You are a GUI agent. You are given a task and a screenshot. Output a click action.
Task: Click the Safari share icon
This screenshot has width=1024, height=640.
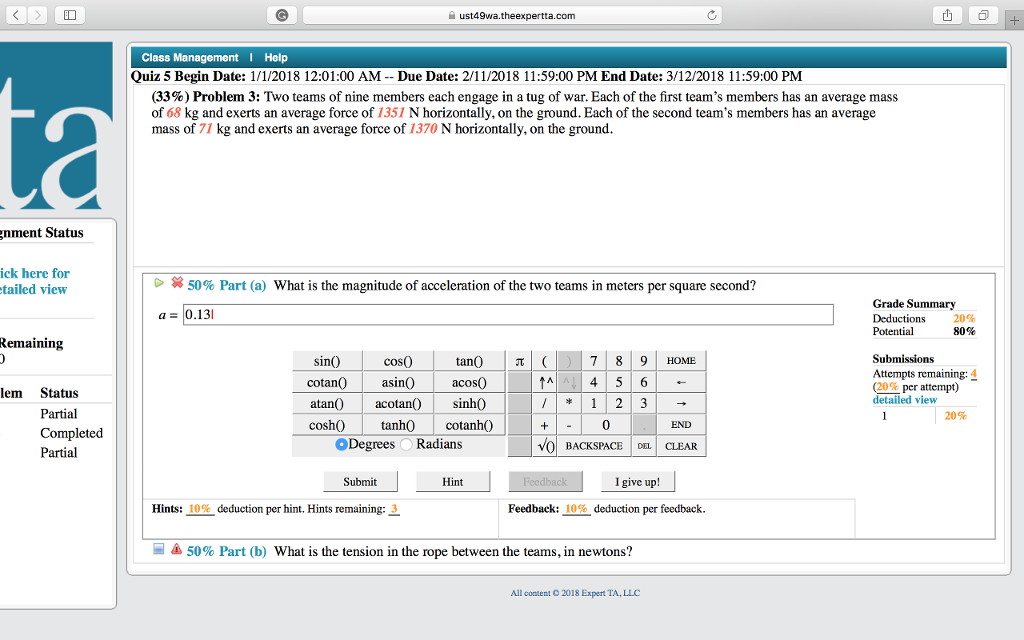[x=947, y=16]
